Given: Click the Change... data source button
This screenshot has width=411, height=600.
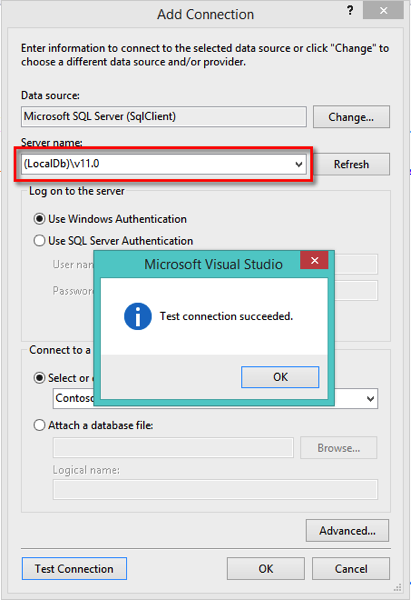Looking at the screenshot, I should point(351,117).
